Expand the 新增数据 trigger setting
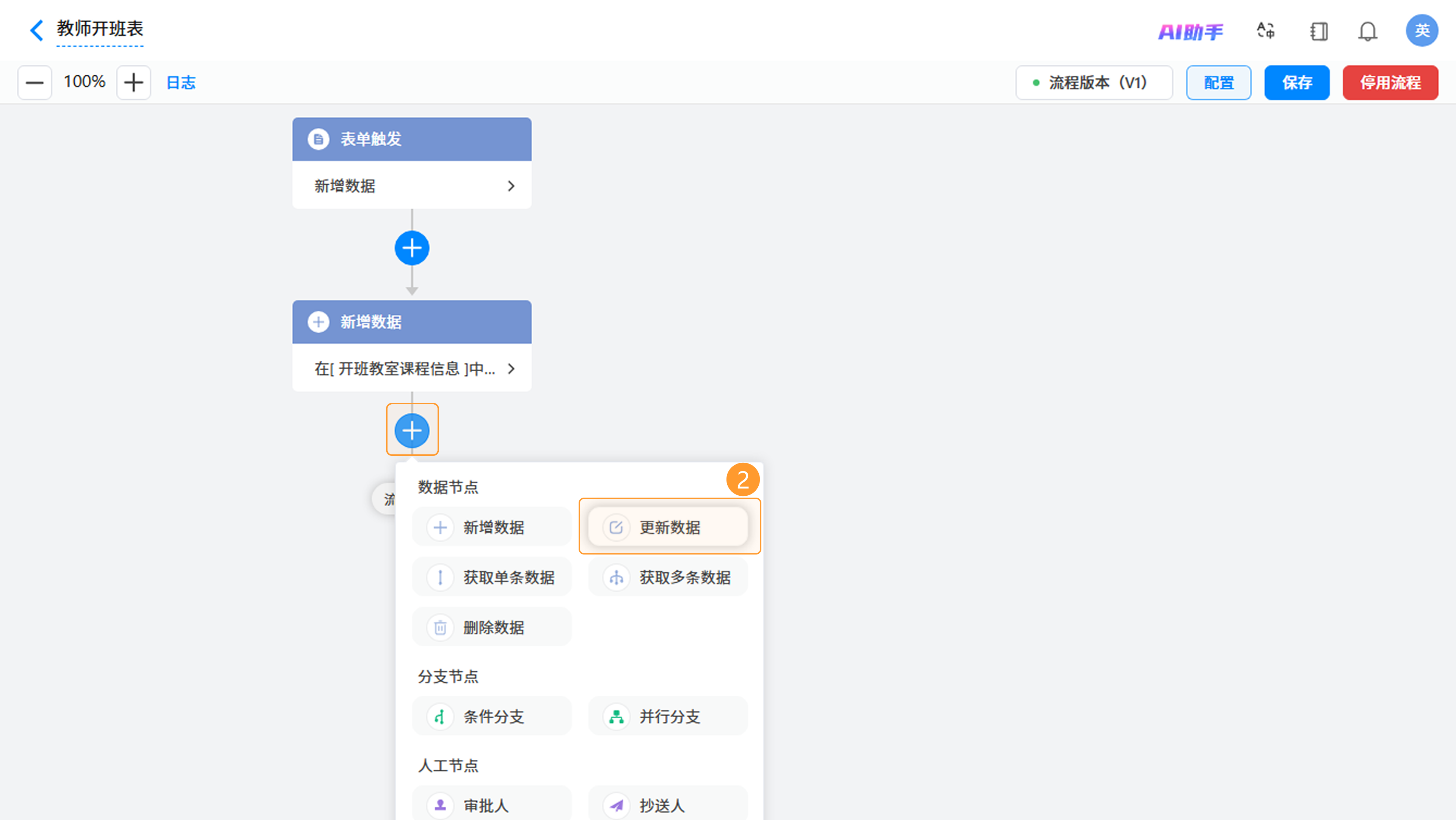The image size is (1456, 820). [x=411, y=185]
